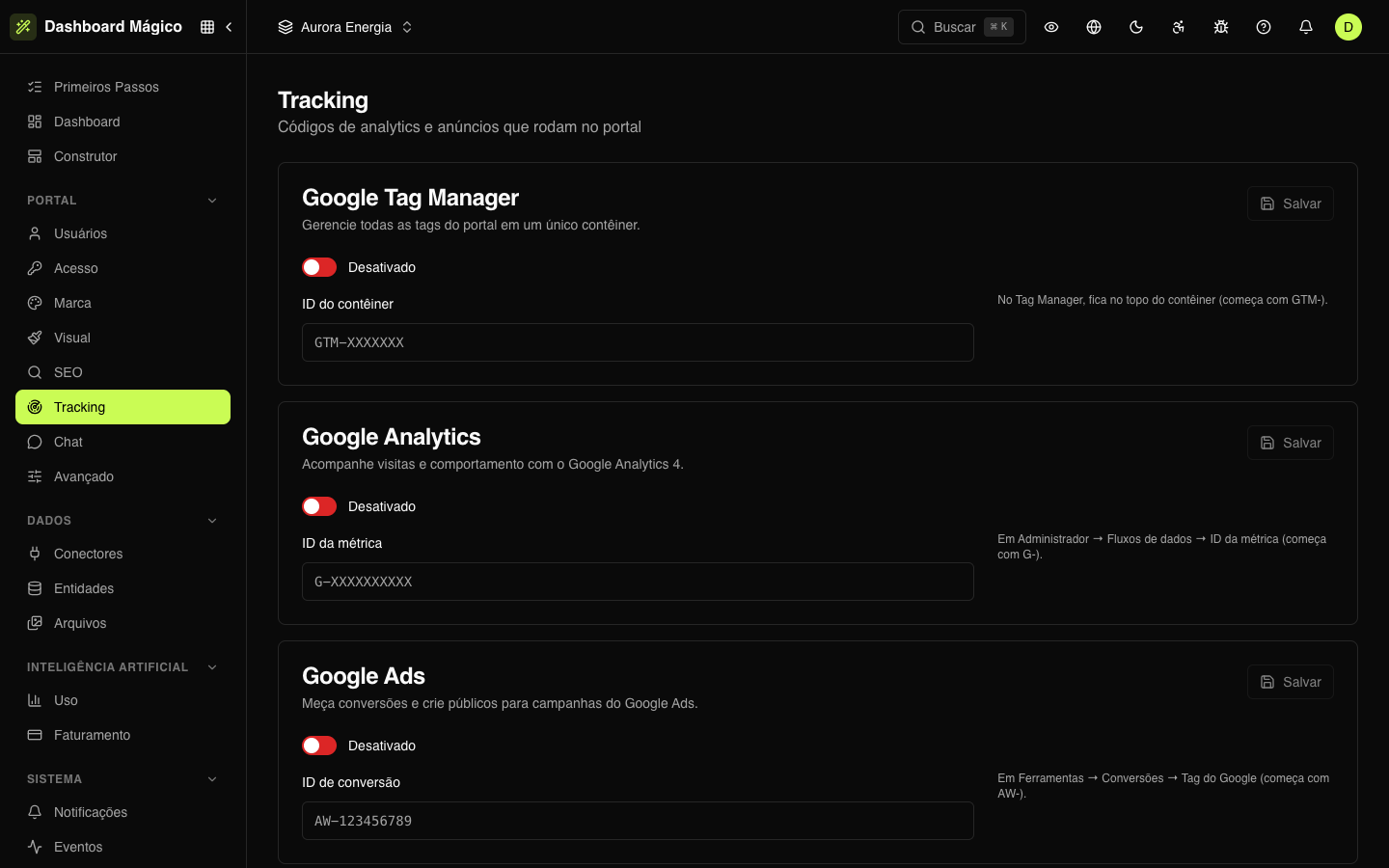Open the help question mark icon
The image size is (1389, 868).
1264,27
